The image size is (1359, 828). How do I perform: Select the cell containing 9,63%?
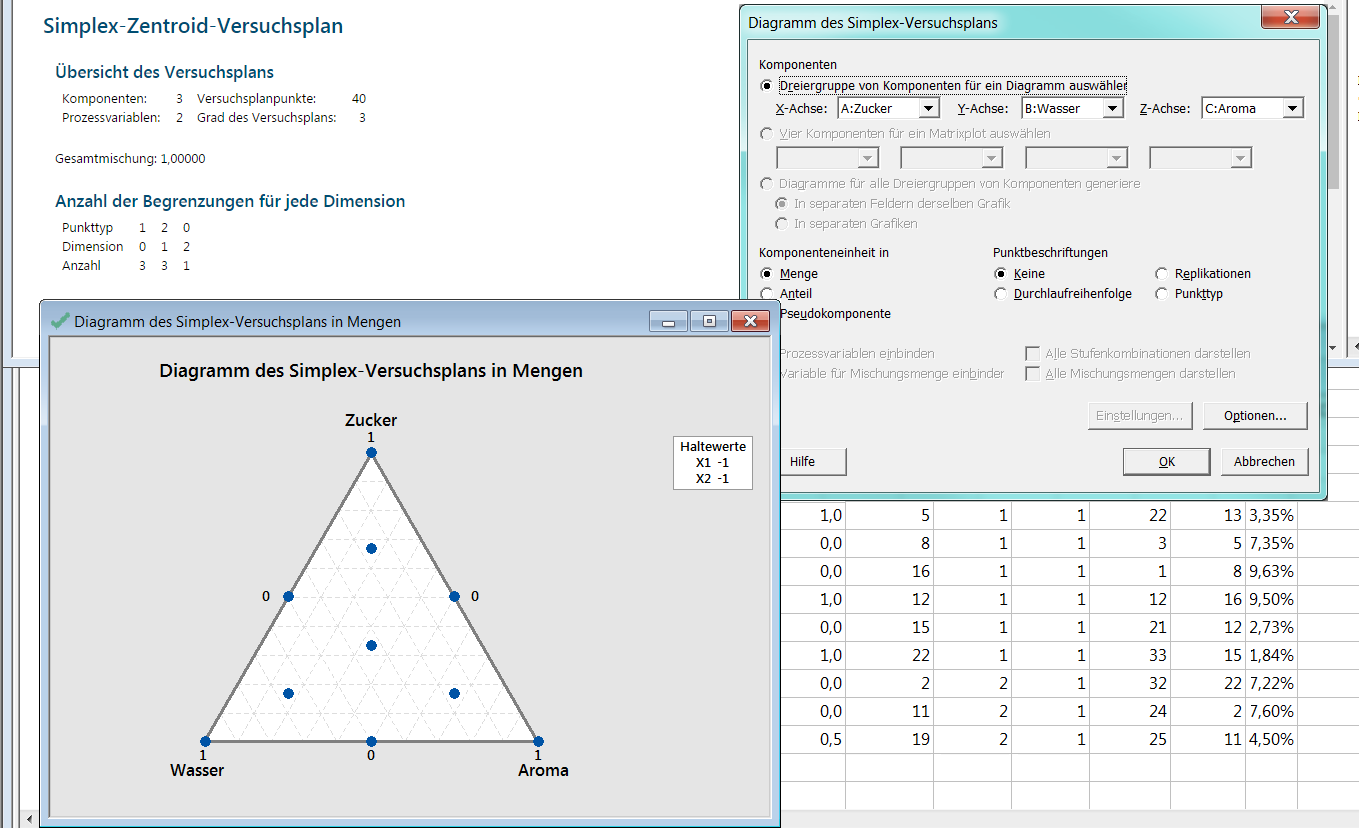1271,571
